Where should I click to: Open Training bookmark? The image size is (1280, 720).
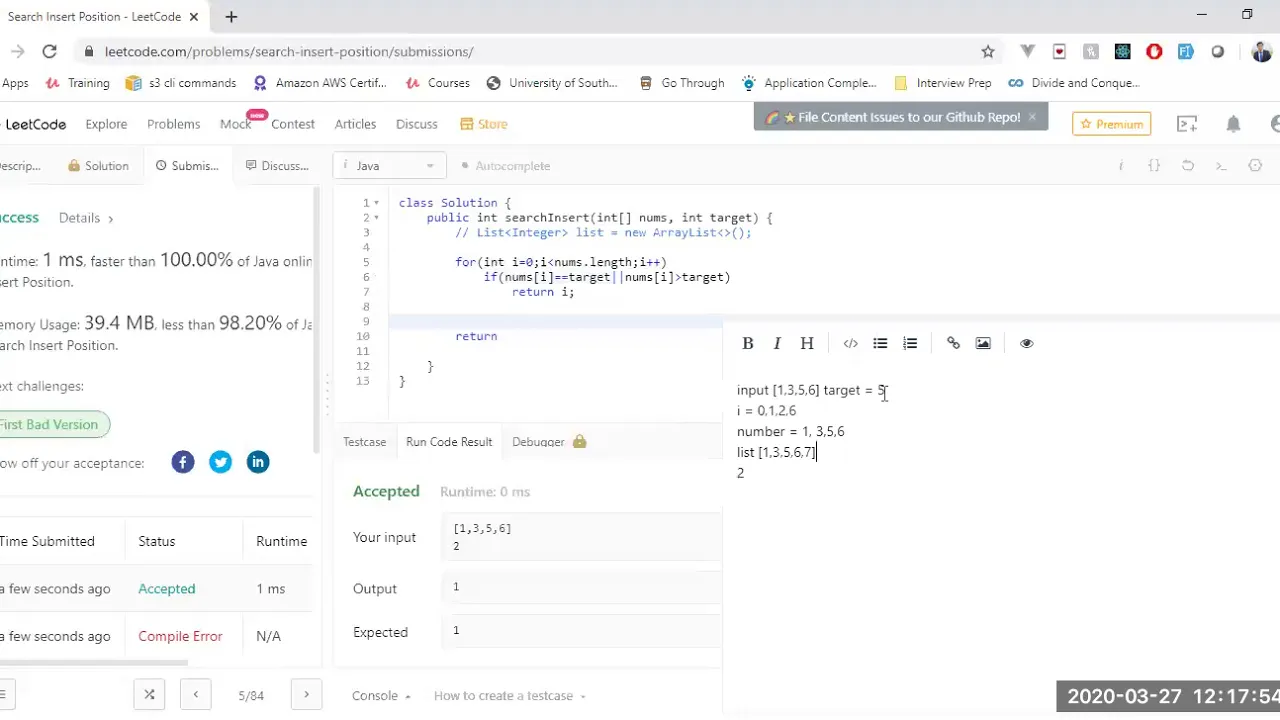point(78,83)
